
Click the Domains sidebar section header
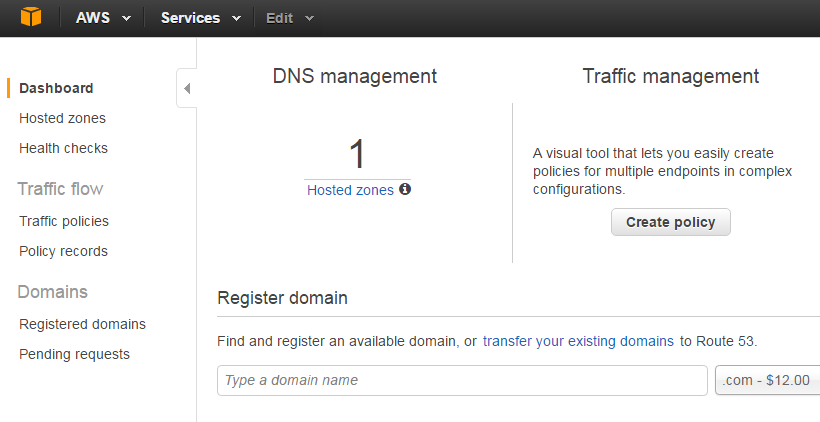coord(52,292)
